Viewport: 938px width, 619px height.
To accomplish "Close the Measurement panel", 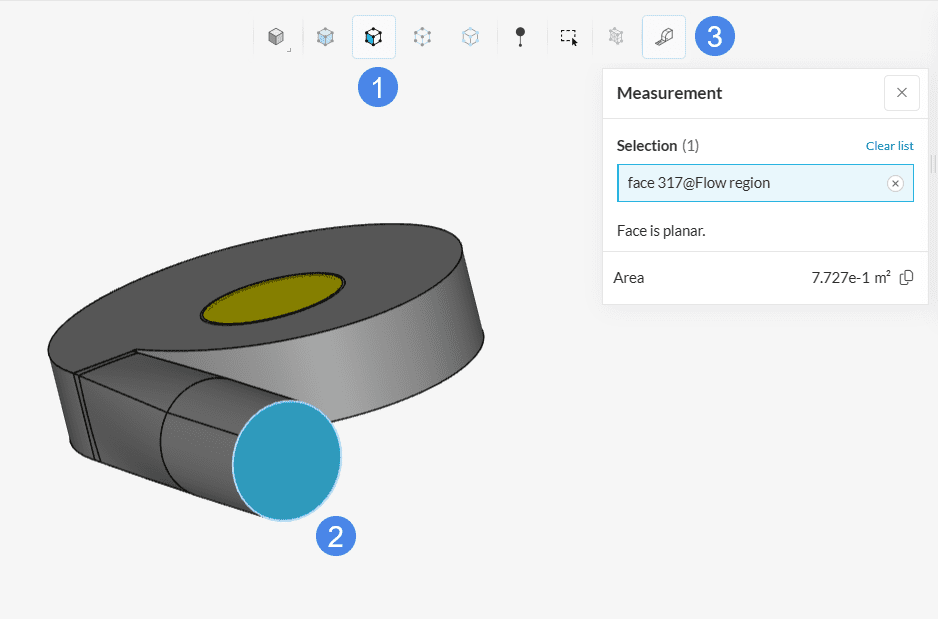I will pyautogui.click(x=901, y=93).
